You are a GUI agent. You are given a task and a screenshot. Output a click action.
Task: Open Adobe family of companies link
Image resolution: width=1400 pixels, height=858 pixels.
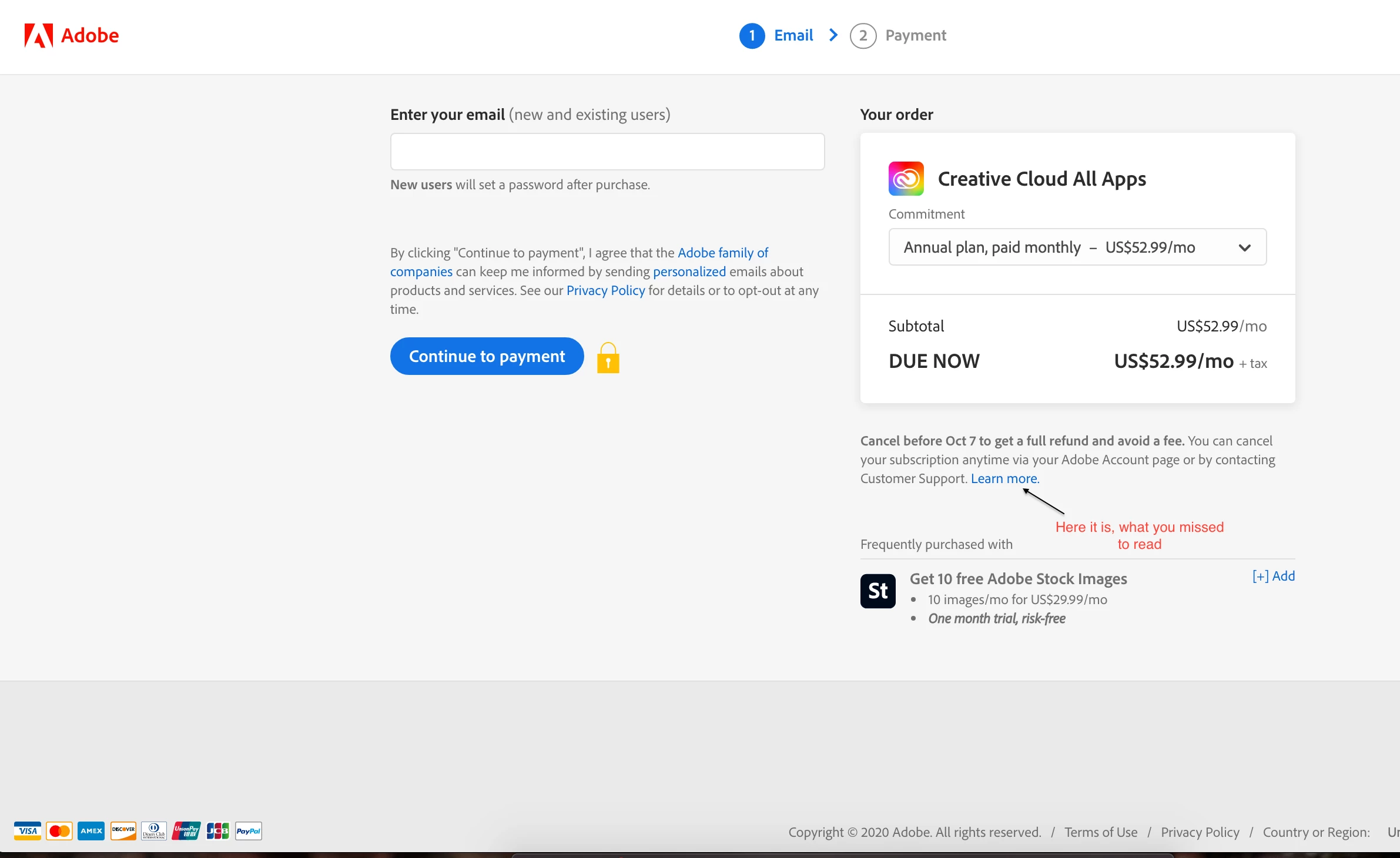click(722, 253)
